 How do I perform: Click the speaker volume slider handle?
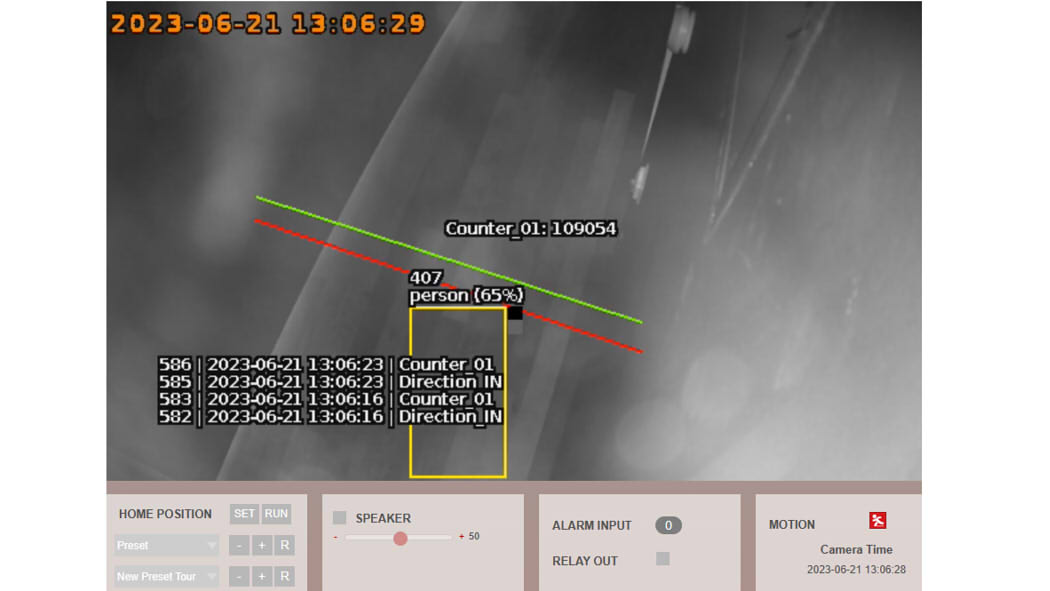coord(400,538)
